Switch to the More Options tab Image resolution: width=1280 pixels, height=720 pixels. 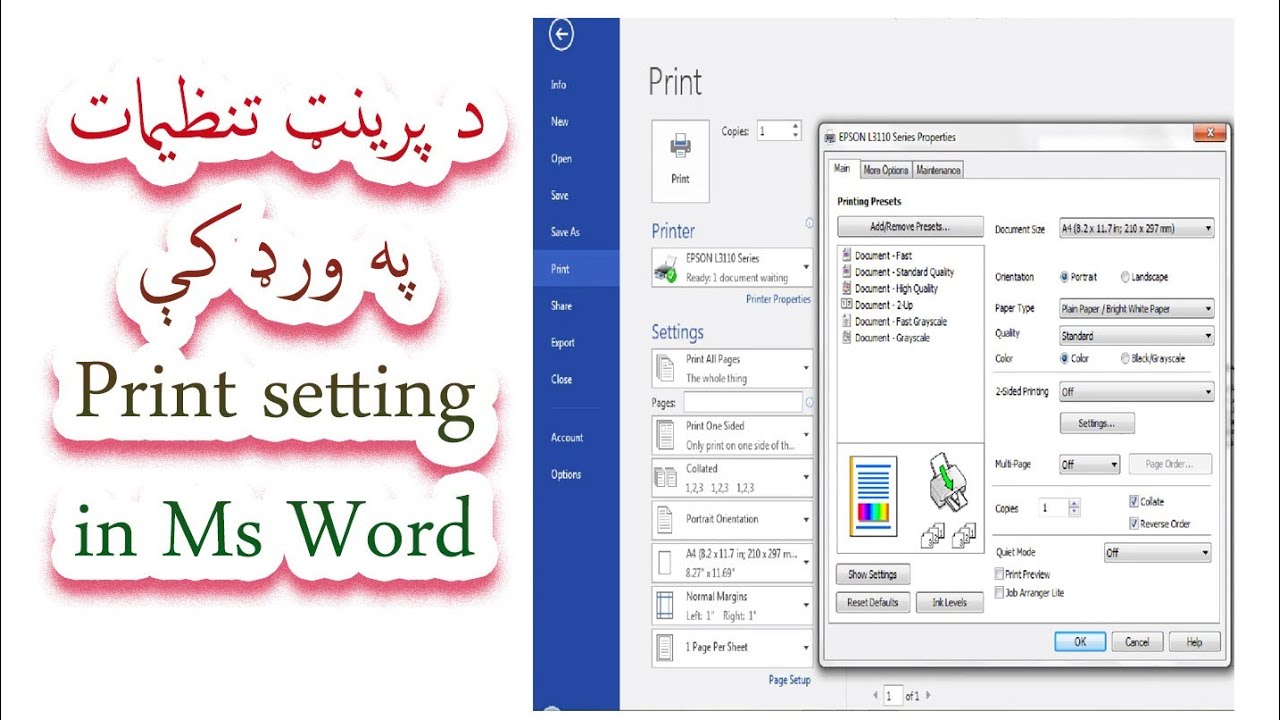(886, 170)
